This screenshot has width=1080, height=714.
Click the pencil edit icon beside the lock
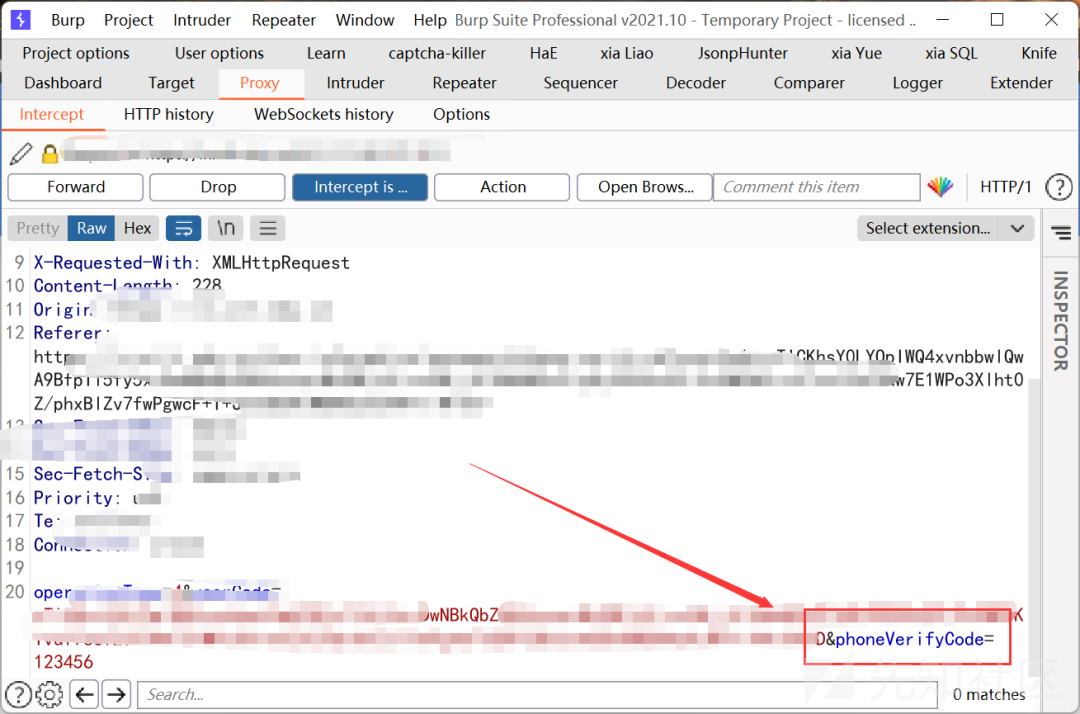point(21,153)
